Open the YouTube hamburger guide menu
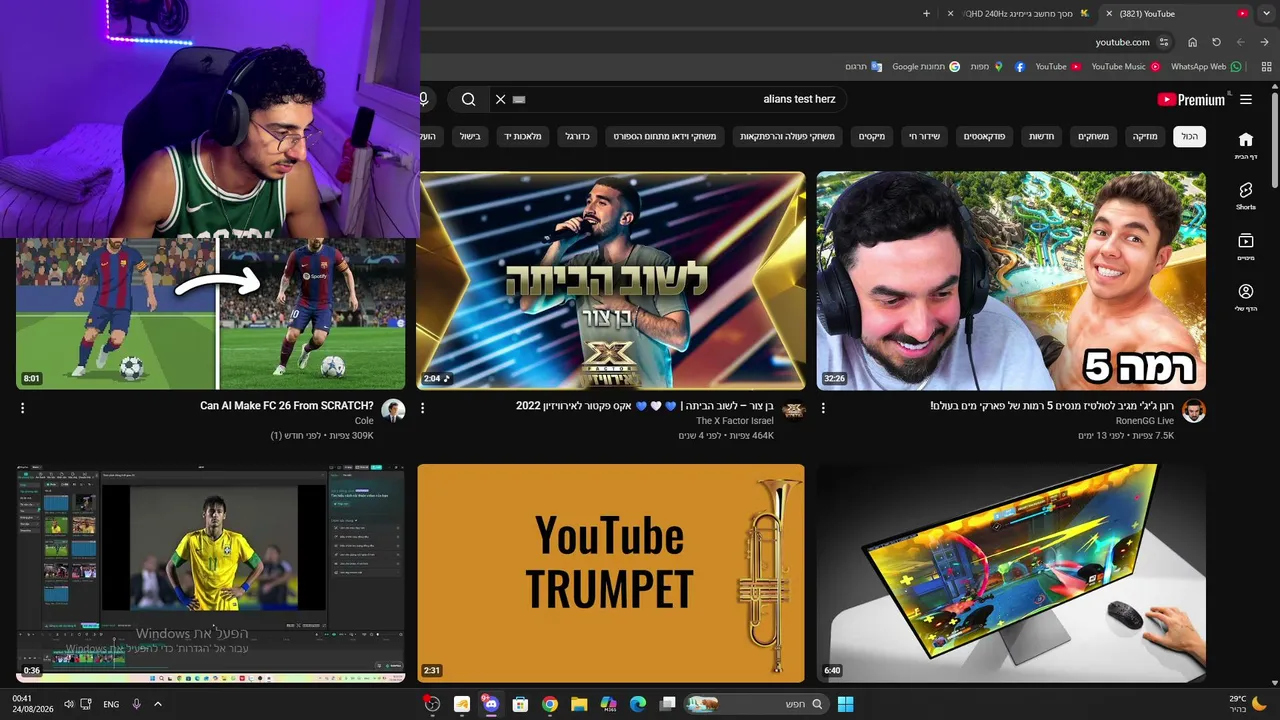The width and height of the screenshot is (1280, 720). click(1246, 100)
